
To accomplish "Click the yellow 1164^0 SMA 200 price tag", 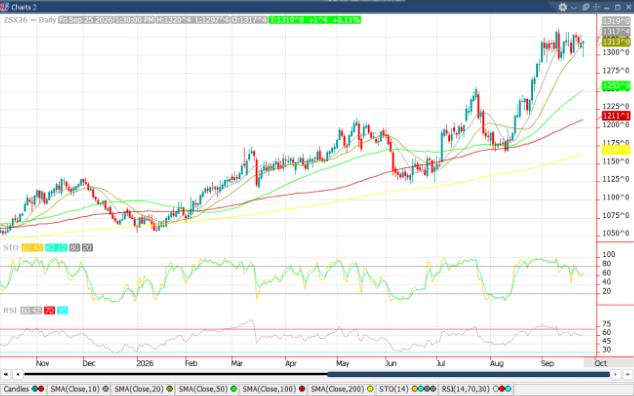I will point(616,150).
